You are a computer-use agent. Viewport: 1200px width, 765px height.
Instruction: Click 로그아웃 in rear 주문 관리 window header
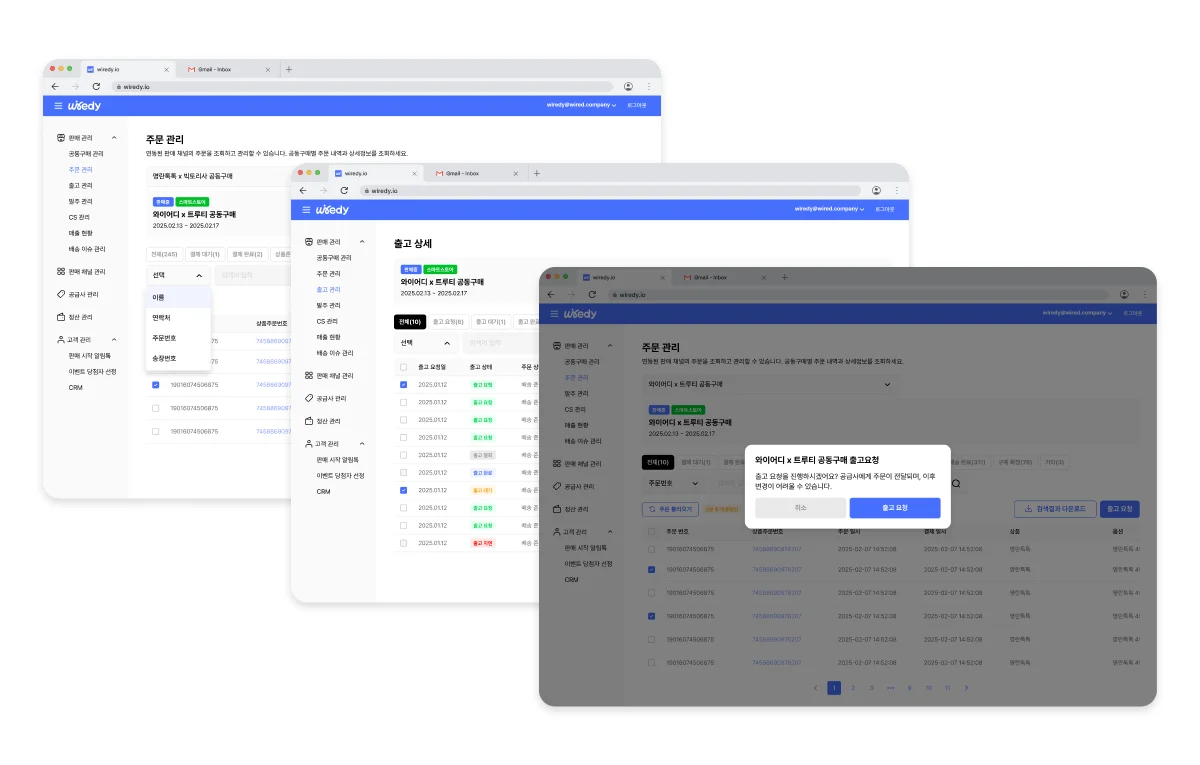point(637,105)
